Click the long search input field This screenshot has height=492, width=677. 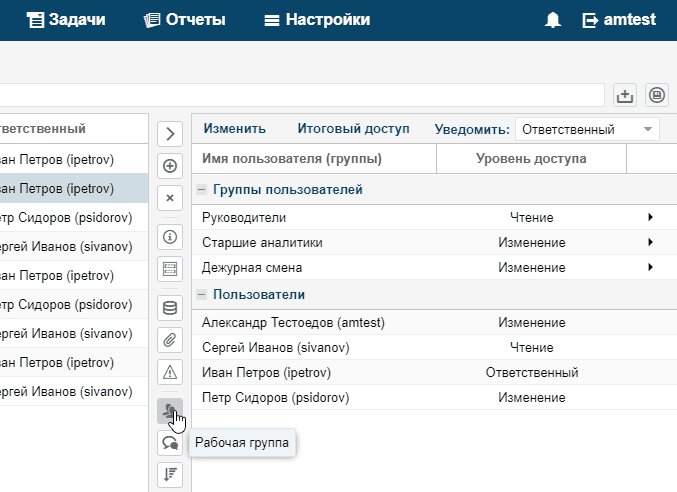[x=300, y=95]
